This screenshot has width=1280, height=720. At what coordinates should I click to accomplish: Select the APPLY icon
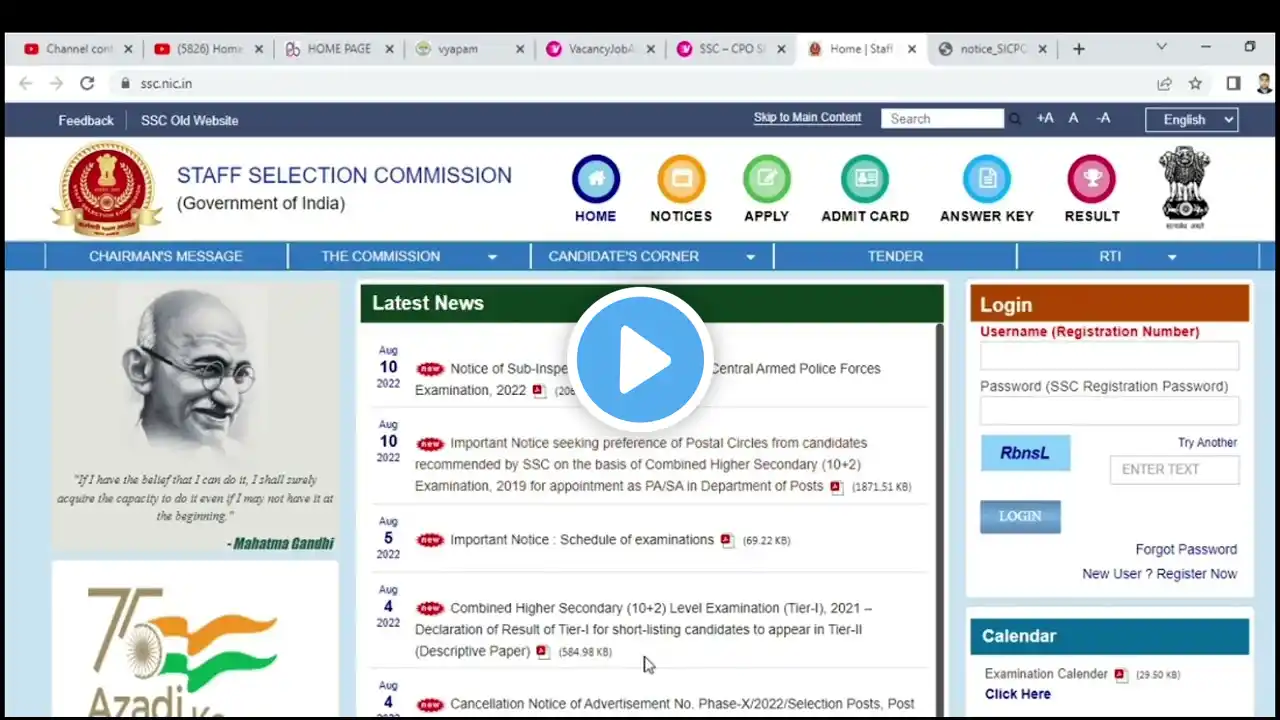(x=767, y=180)
